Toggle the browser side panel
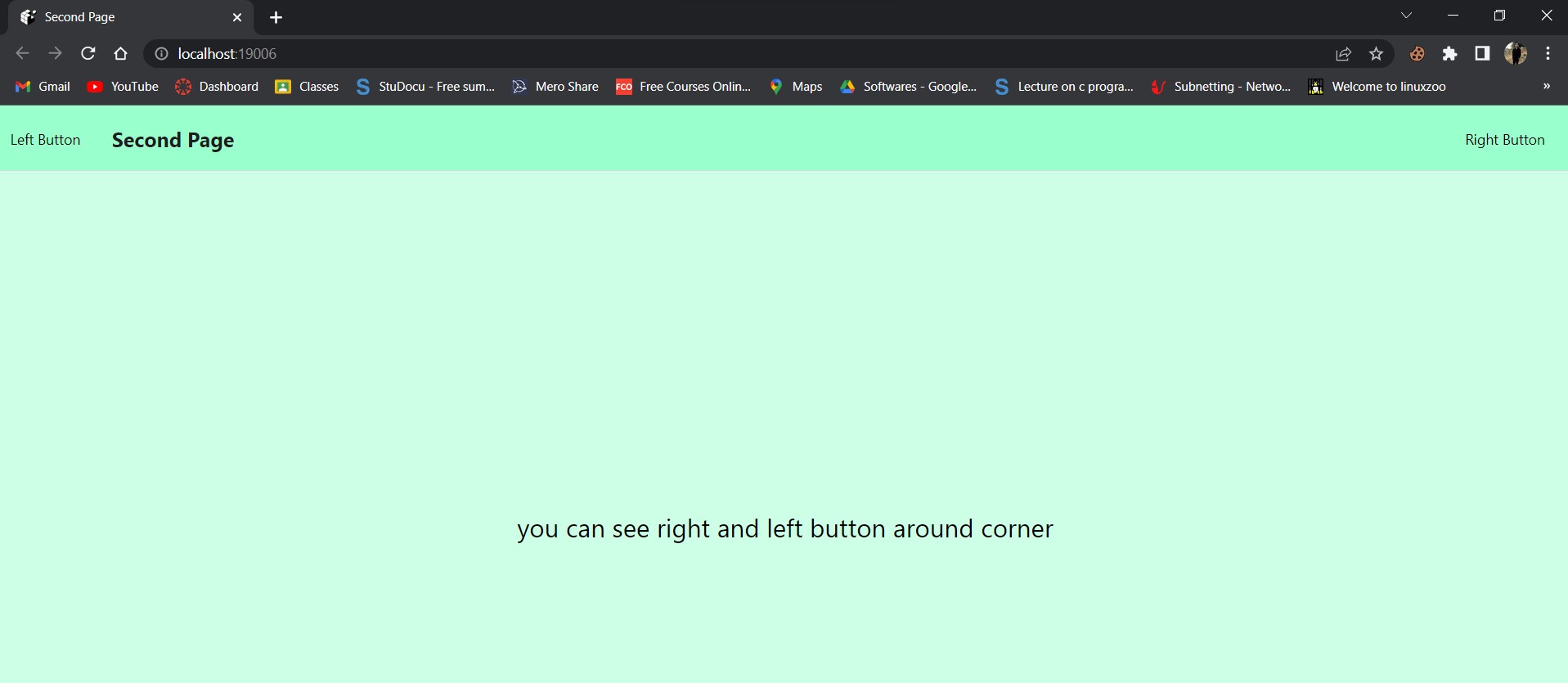 (x=1481, y=54)
